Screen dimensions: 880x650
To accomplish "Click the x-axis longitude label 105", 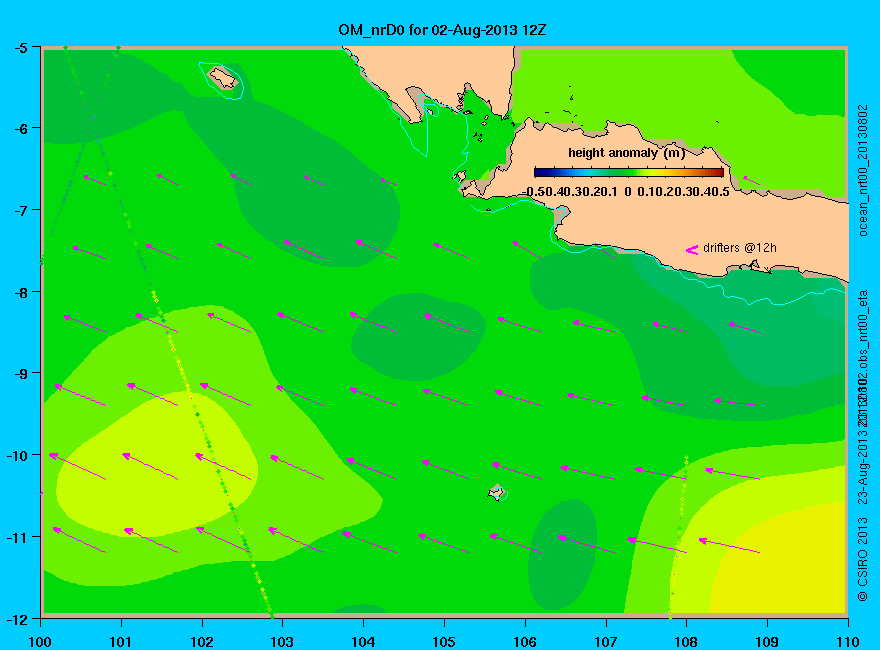I will pos(444,641).
